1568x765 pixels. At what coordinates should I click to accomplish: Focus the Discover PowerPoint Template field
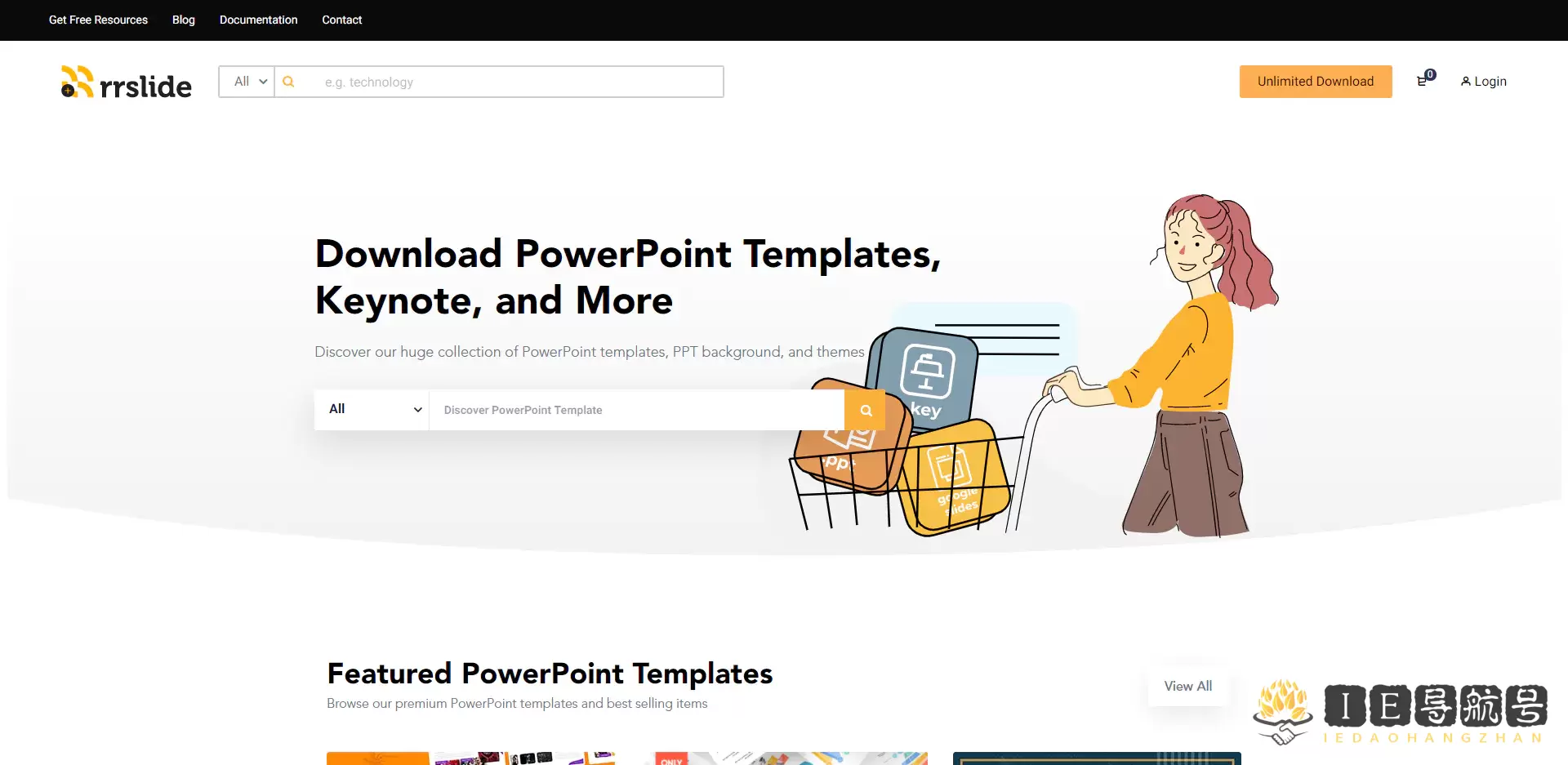pyautogui.click(x=637, y=410)
